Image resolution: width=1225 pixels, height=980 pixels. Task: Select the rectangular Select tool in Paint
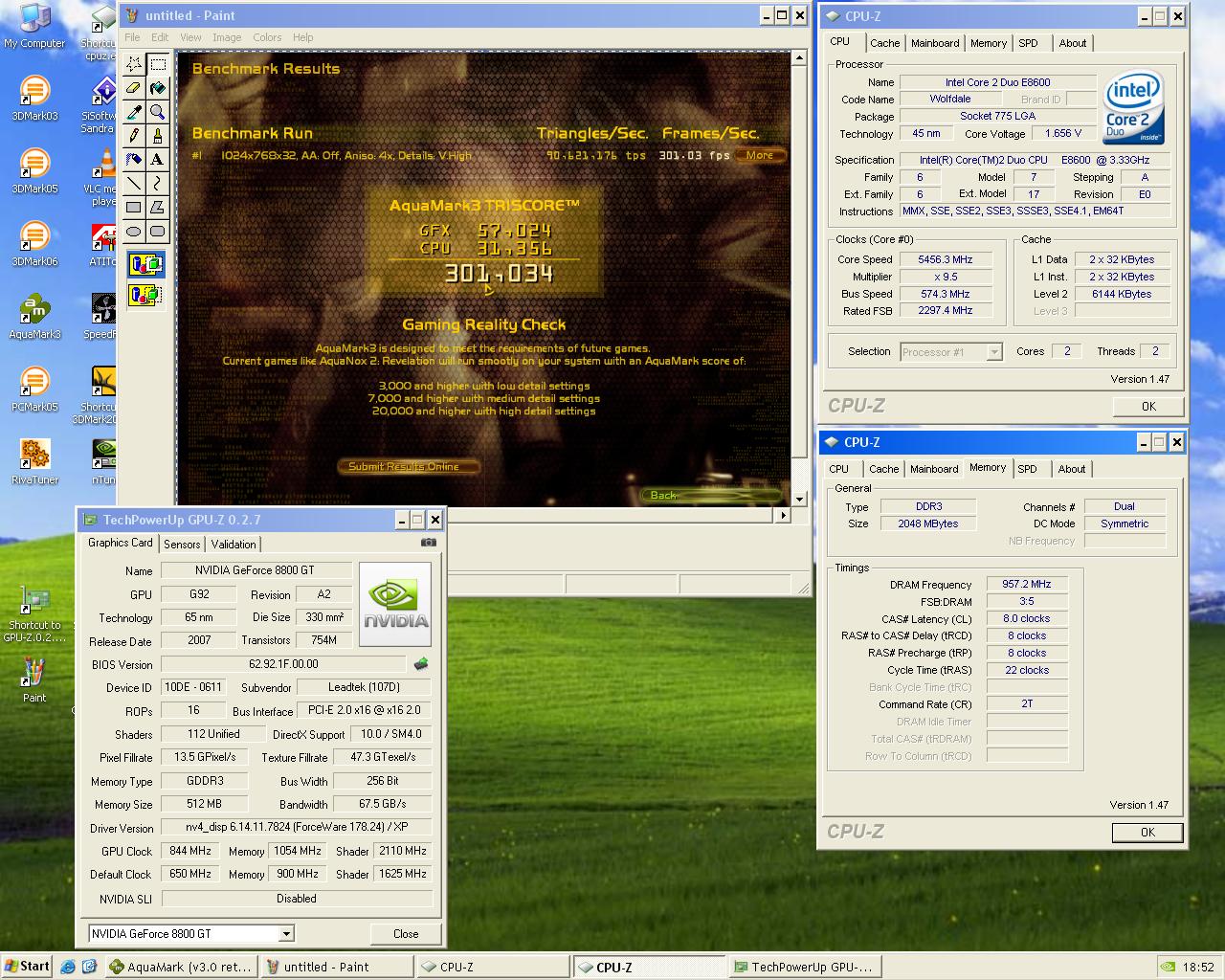[158, 64]
